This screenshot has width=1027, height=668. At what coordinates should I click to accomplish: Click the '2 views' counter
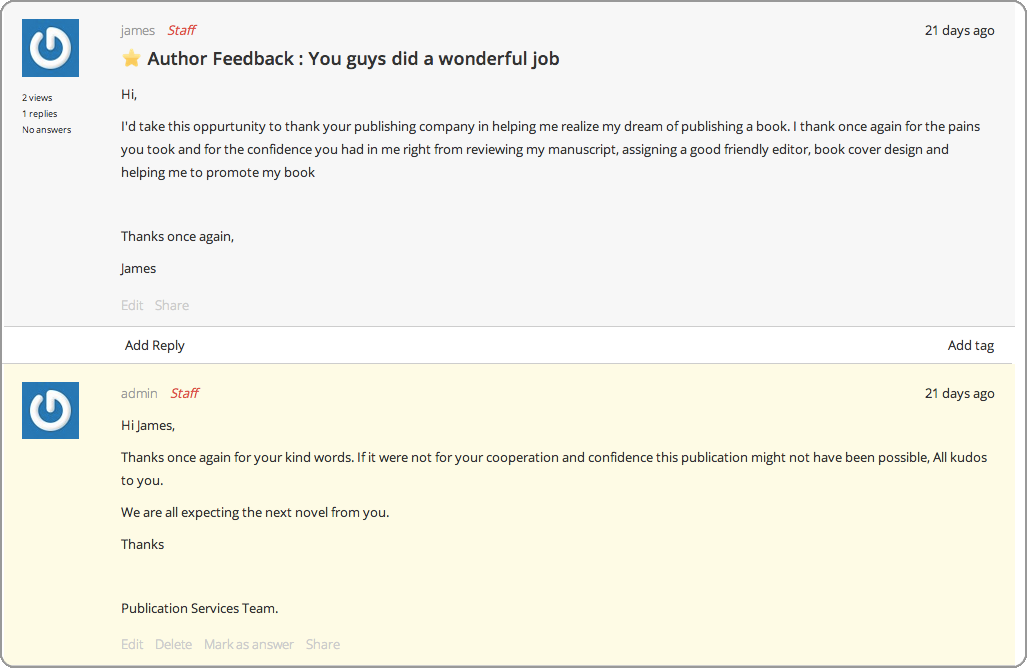[37, 98]
